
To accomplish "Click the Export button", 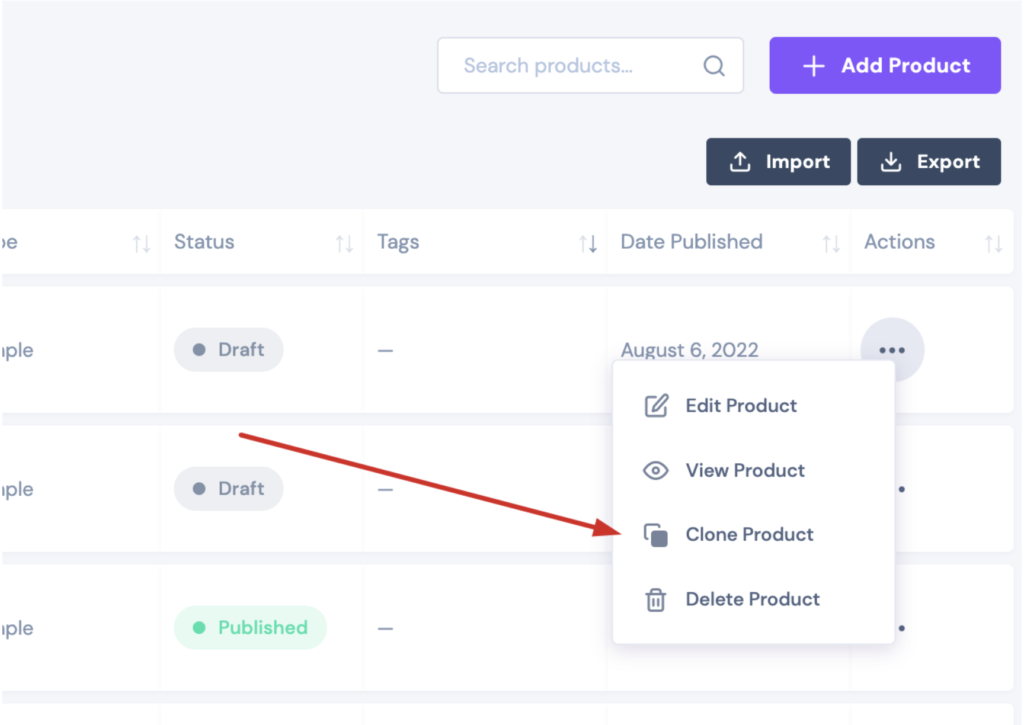I will tap(929, 161).
